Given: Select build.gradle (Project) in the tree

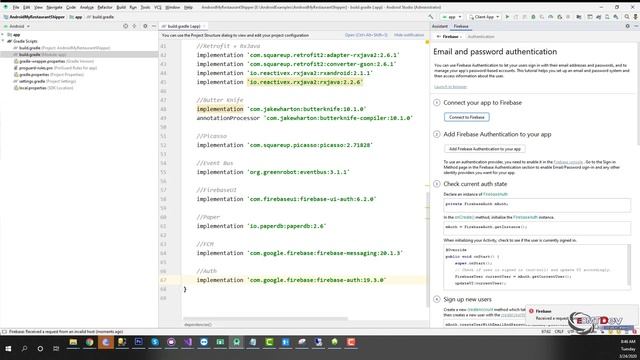Looking at the screenshot, I should click(62, 48).
